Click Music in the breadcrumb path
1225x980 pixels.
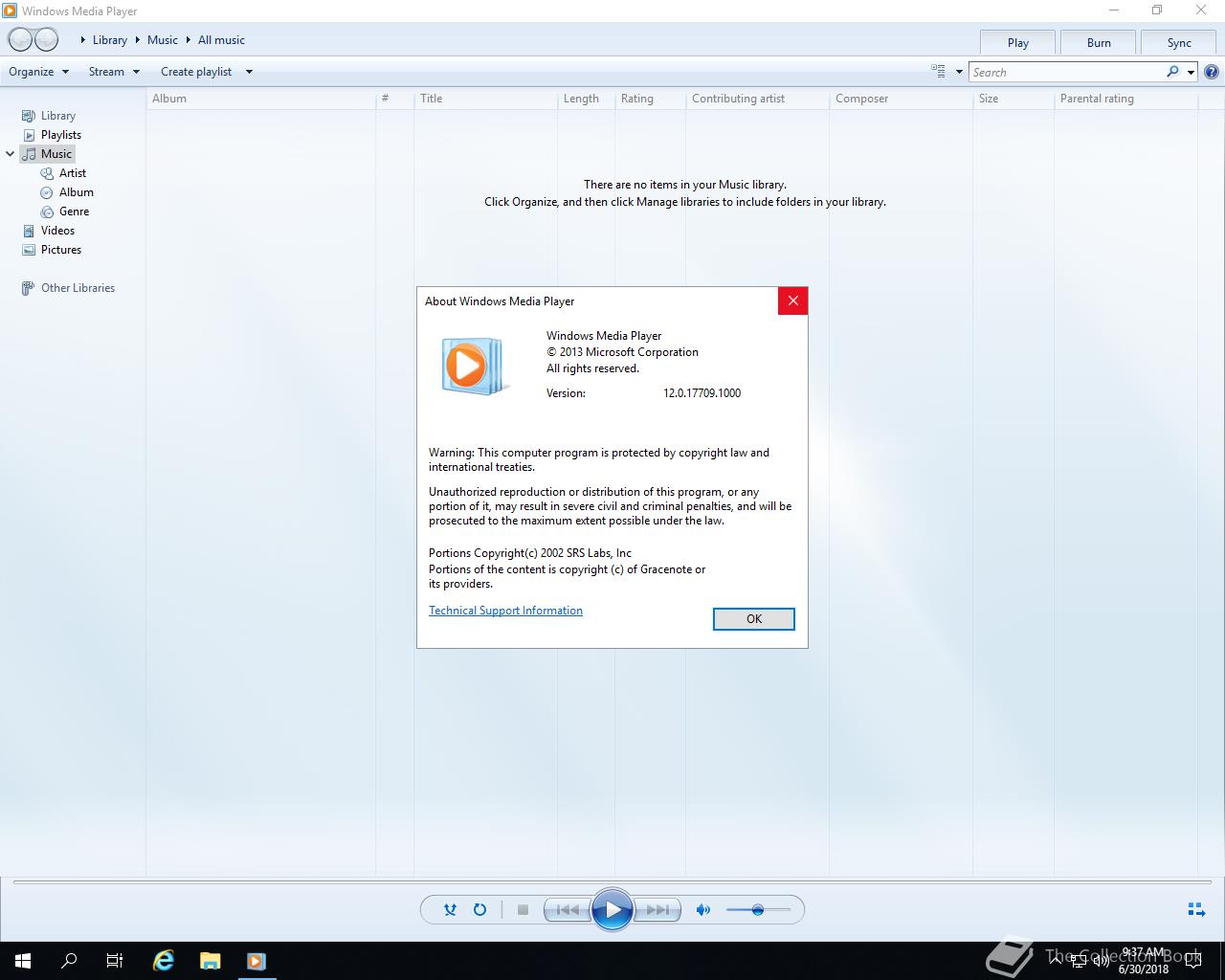[163, 40]
